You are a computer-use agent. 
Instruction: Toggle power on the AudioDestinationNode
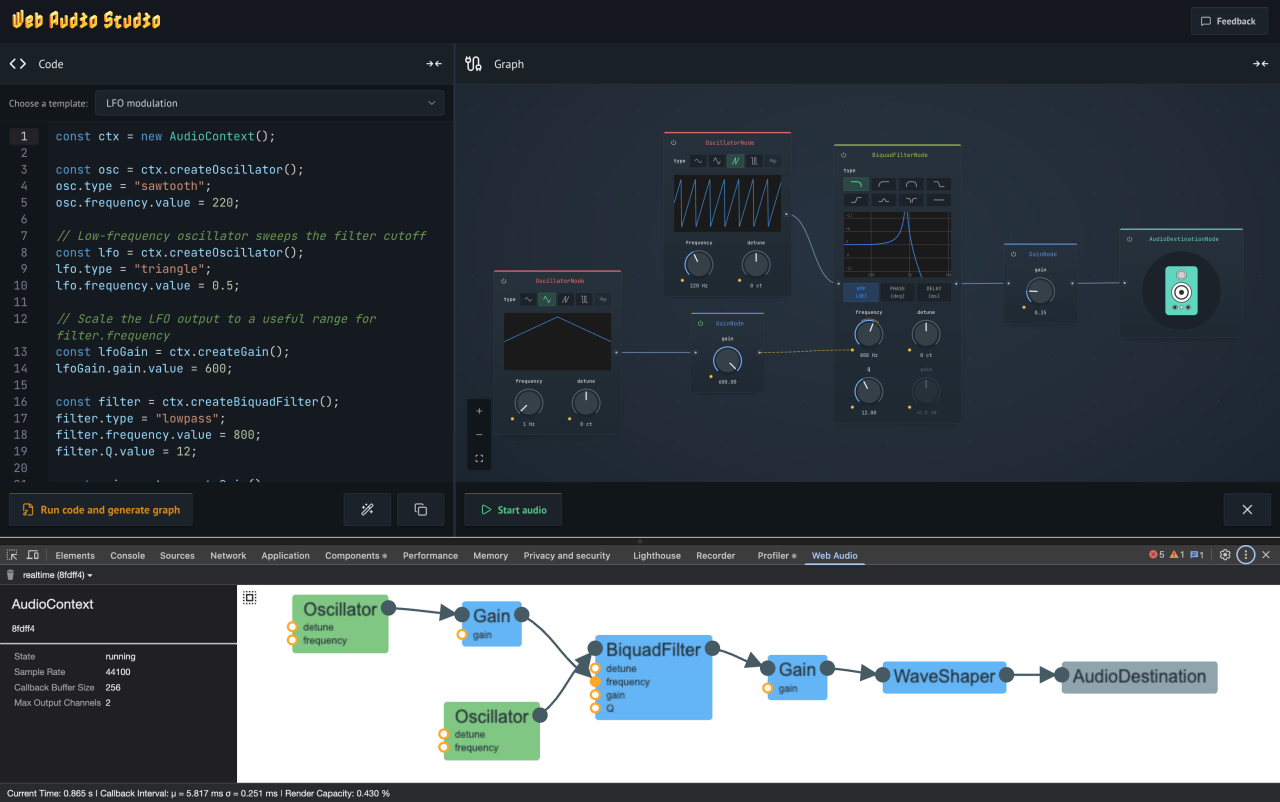1129,239
